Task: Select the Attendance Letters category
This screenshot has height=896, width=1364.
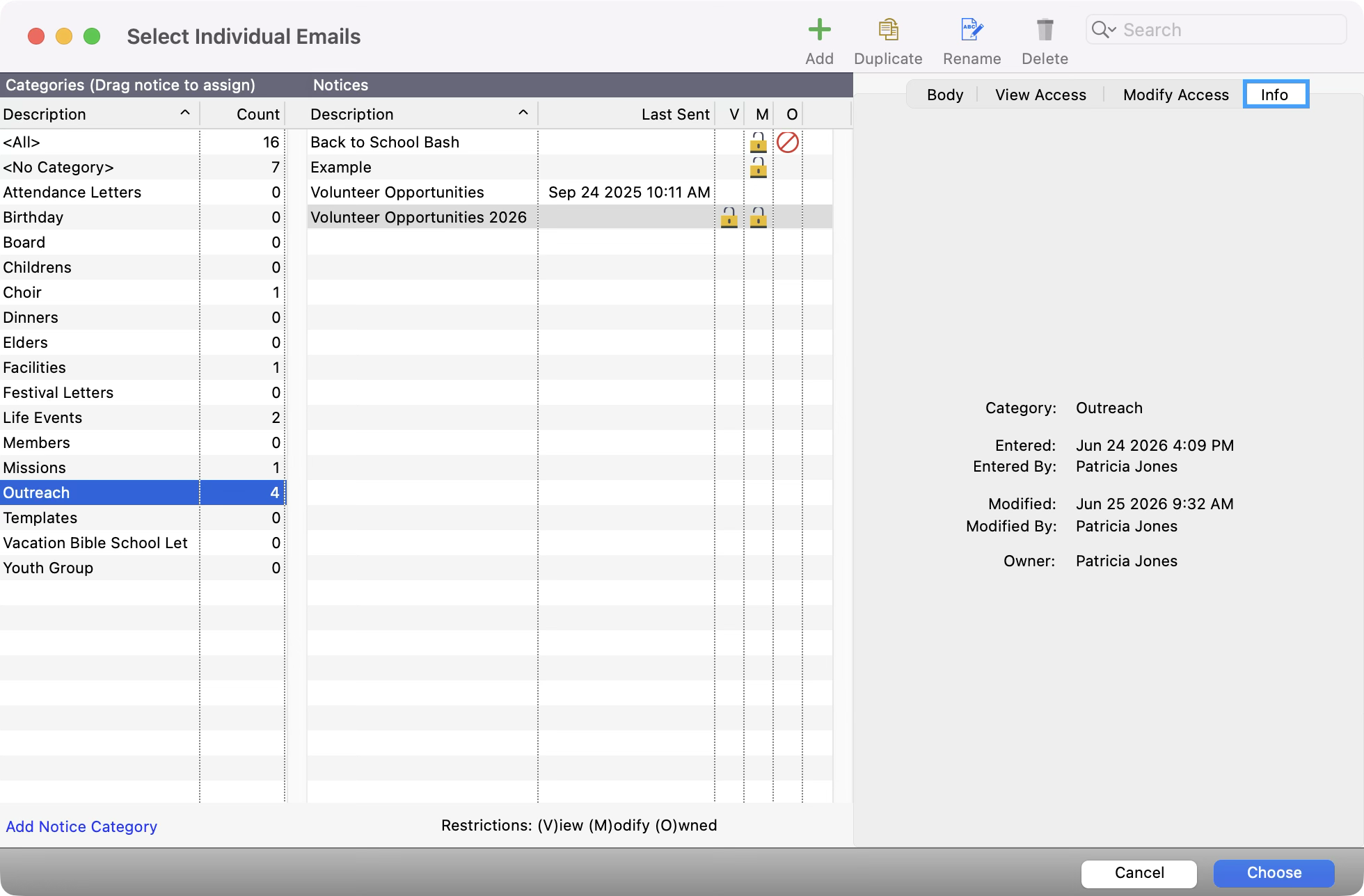Action: click(x=143, y=193)
